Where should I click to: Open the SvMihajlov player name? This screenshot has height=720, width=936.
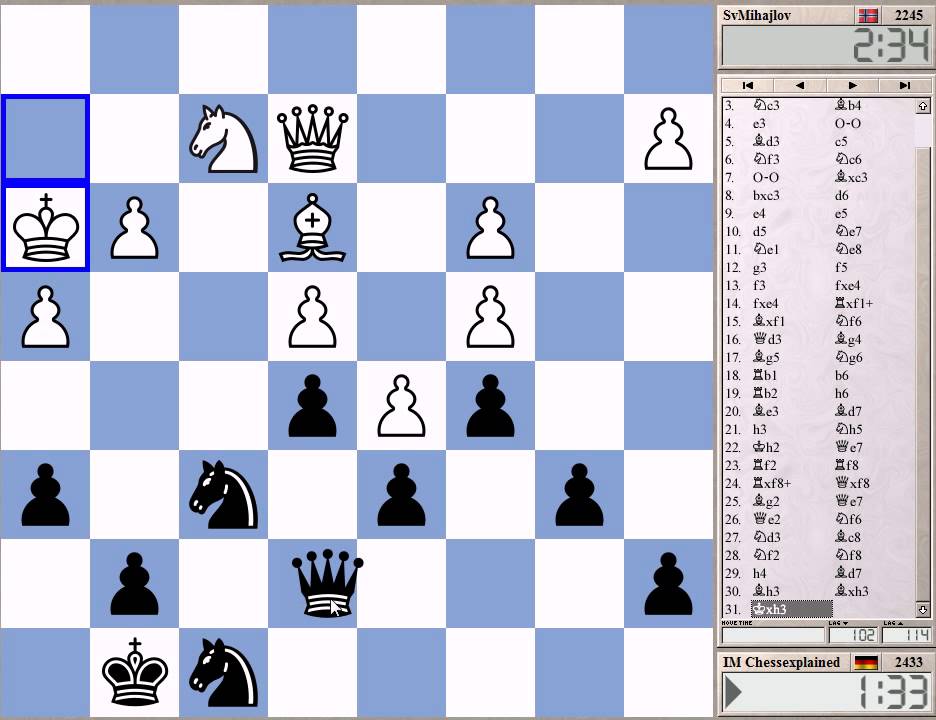click(x=757, y=16)
